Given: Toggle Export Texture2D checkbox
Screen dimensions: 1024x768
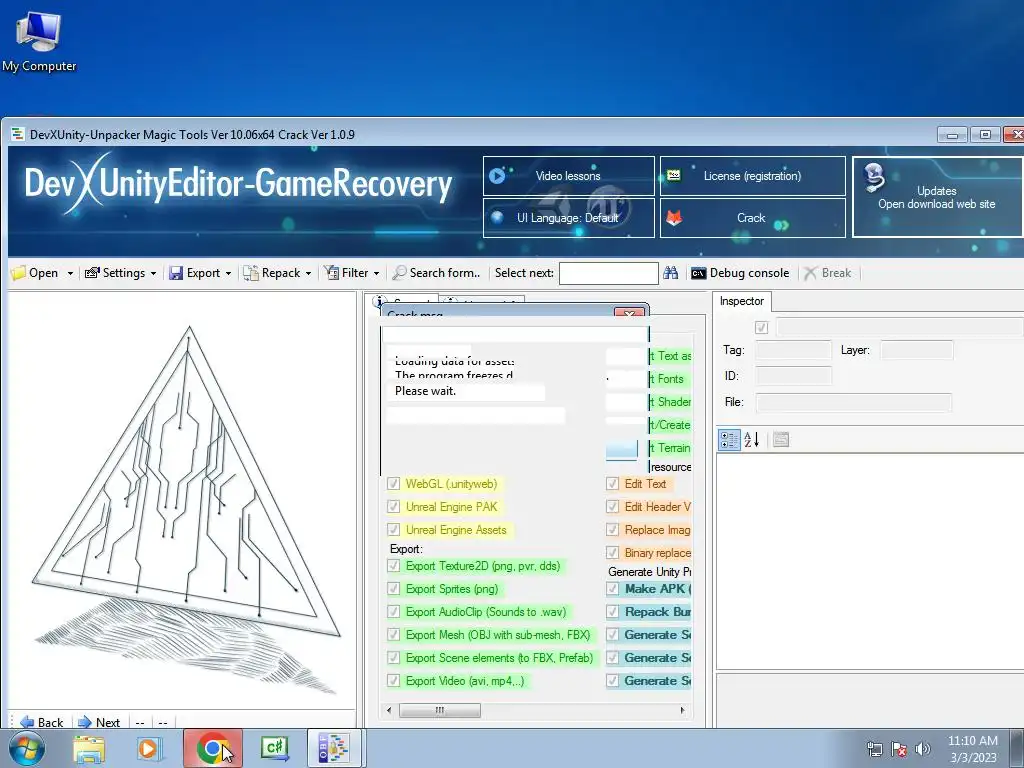Looking at the screenshot, I should [393, 566].
